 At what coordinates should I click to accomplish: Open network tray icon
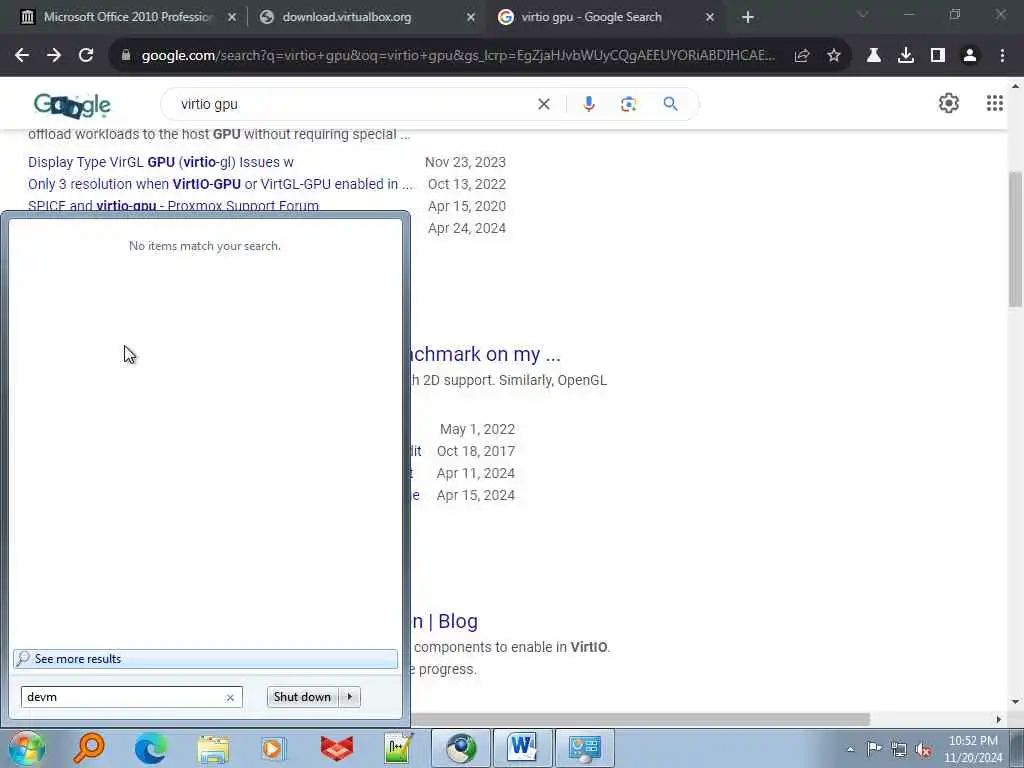[899, 749]
